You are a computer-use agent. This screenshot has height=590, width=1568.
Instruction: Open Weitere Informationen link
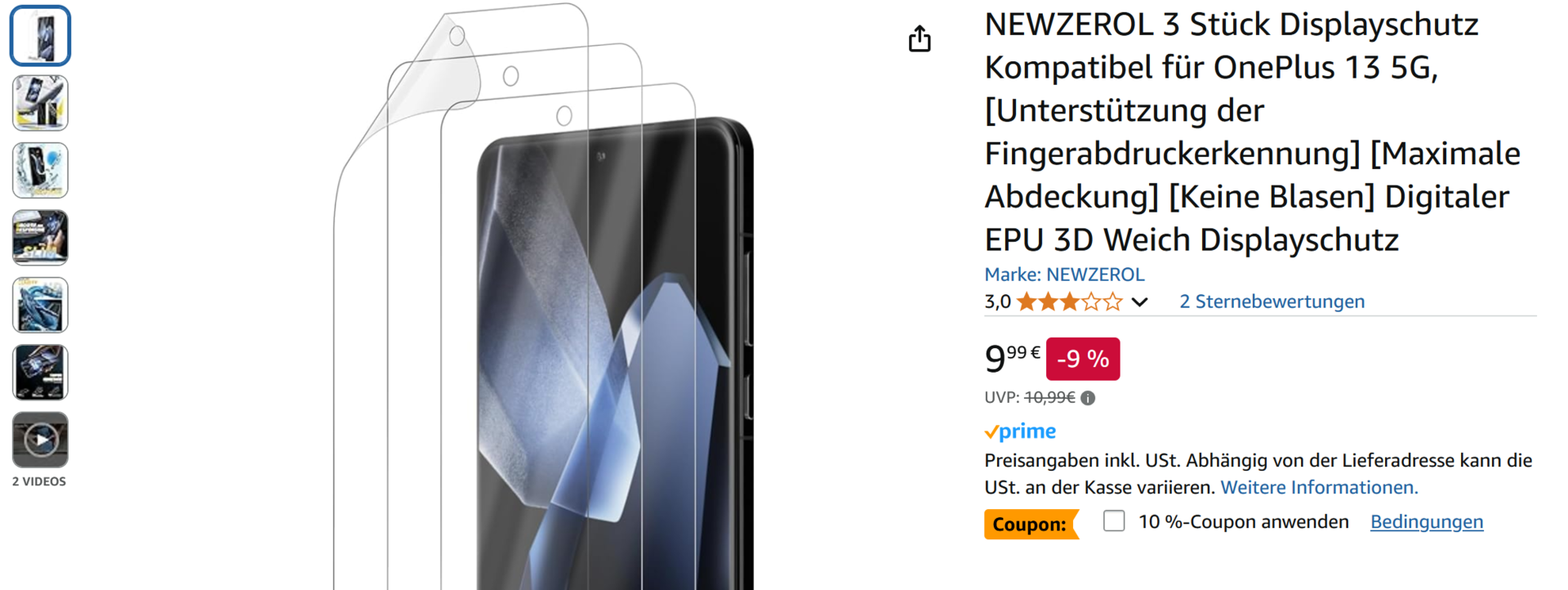coord(1319,487)
